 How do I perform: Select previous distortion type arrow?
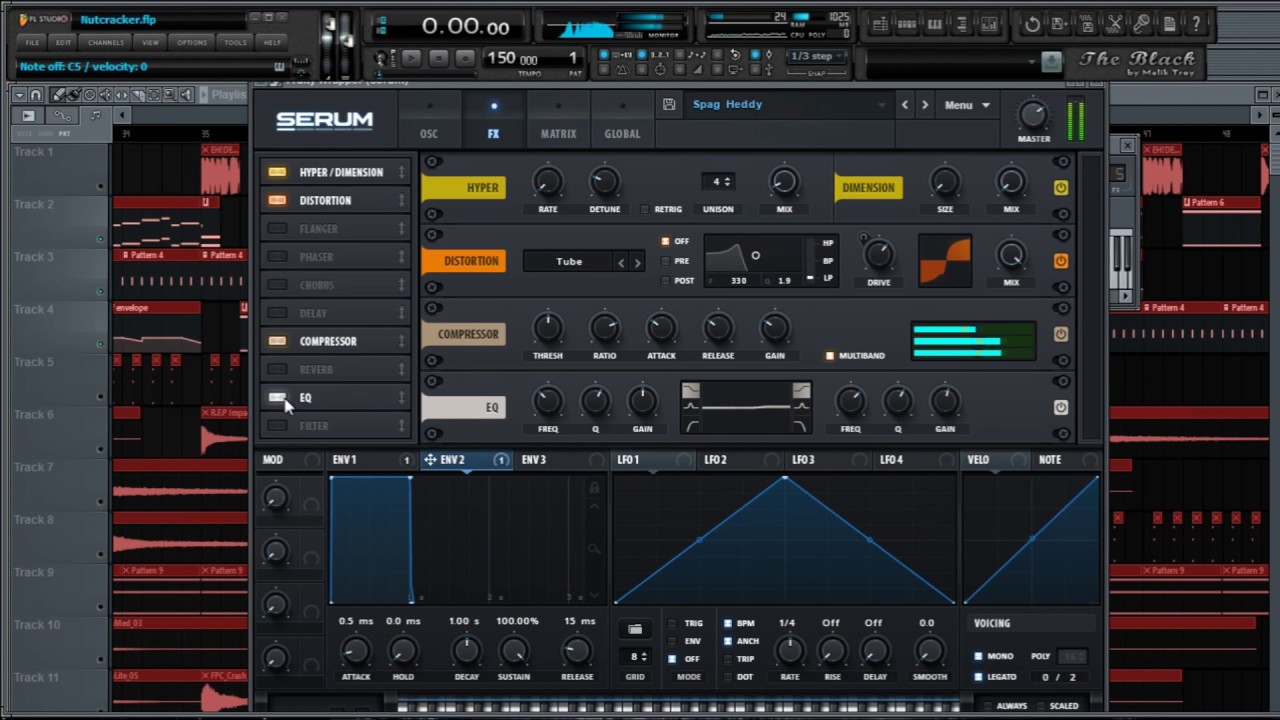tap(621, 262)
